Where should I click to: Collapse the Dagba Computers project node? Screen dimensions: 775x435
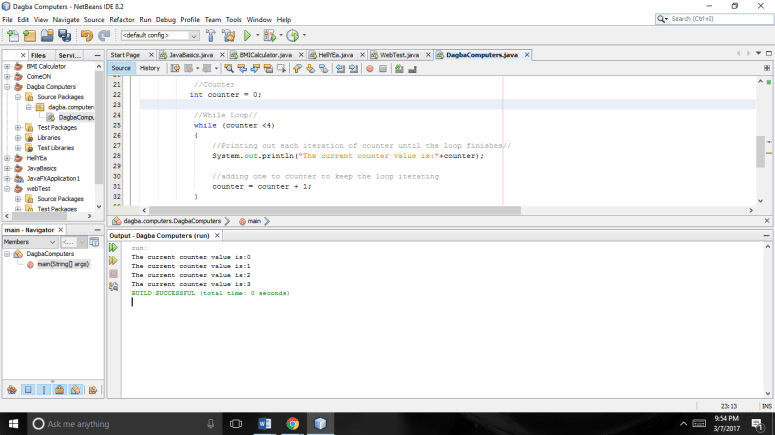[7, 87]
